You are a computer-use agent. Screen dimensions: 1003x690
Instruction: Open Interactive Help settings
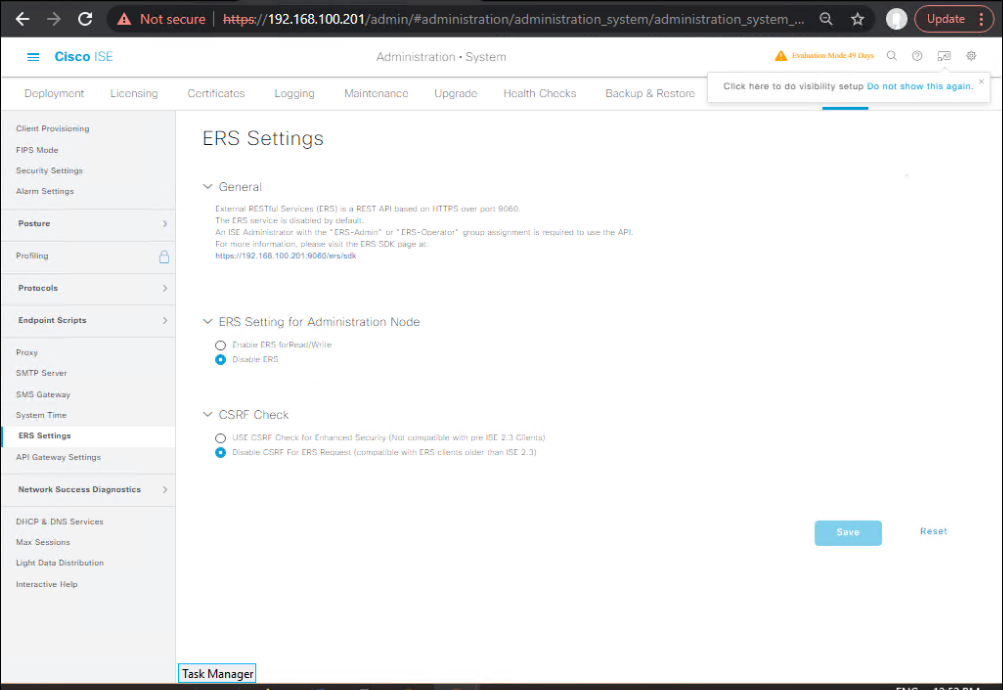[47, 584]
